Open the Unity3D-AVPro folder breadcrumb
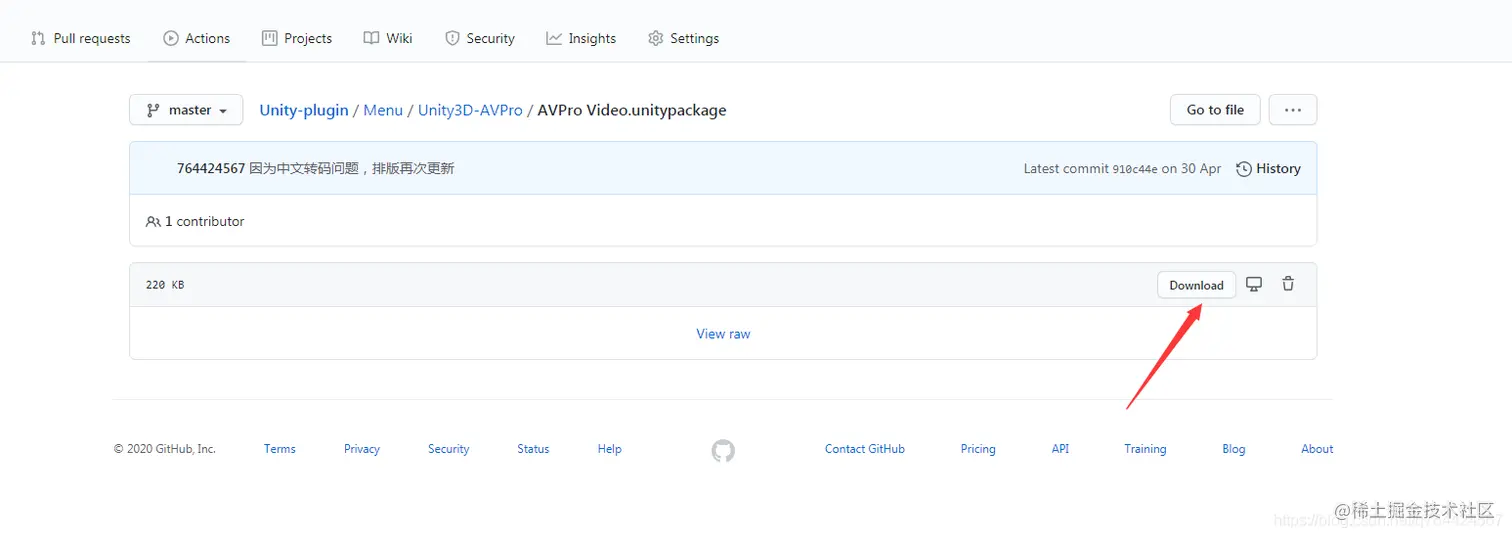 [x=470, y=110]
